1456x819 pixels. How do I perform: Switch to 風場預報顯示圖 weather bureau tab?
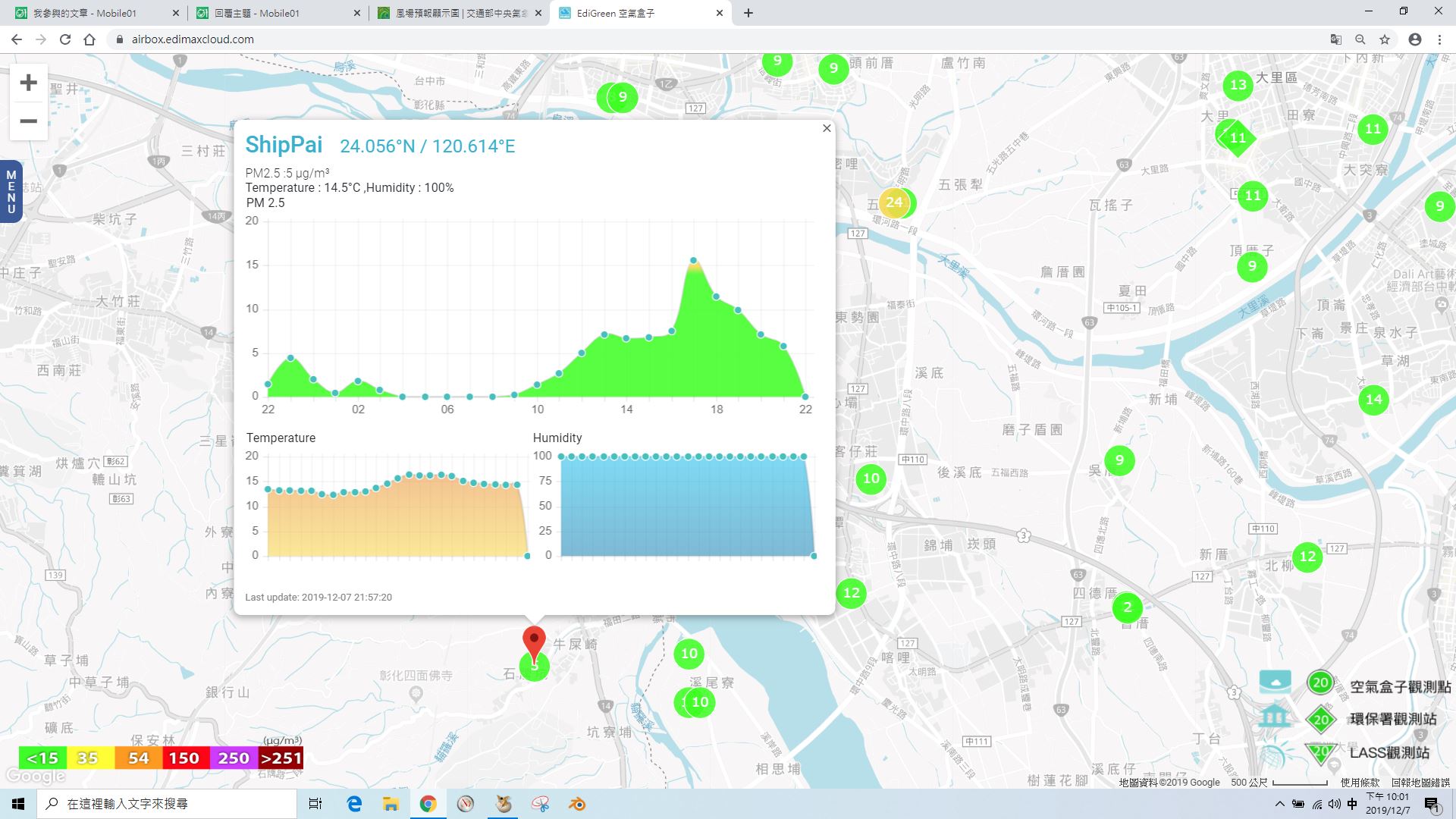pos(459,13)
